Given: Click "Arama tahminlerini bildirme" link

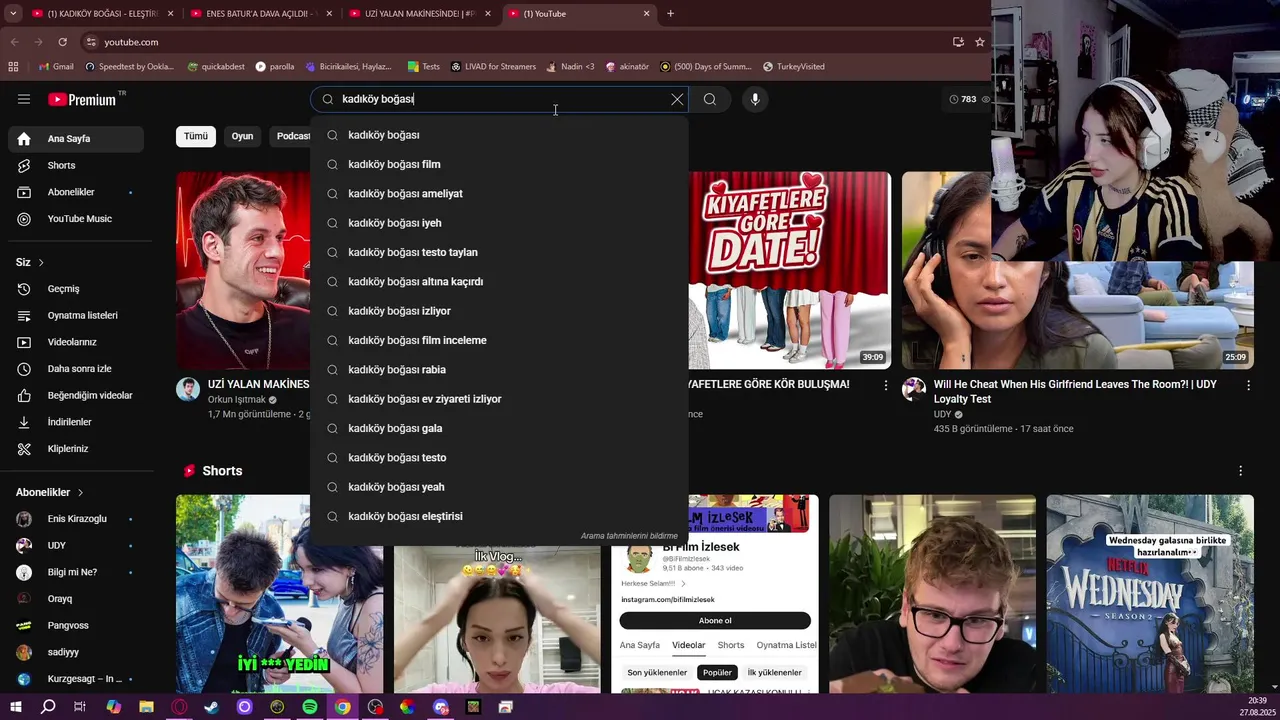Looking at the screenshot, I should pos(629,536).
